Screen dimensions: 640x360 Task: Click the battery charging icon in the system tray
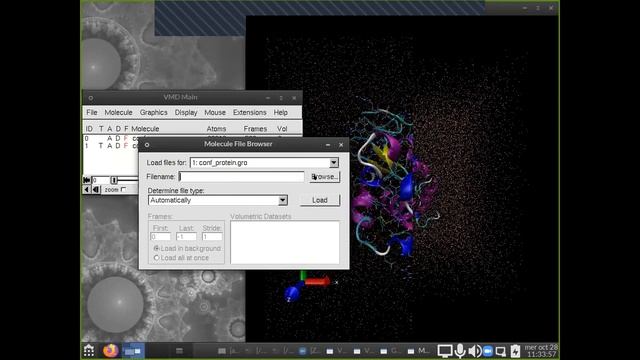(515, 351)
